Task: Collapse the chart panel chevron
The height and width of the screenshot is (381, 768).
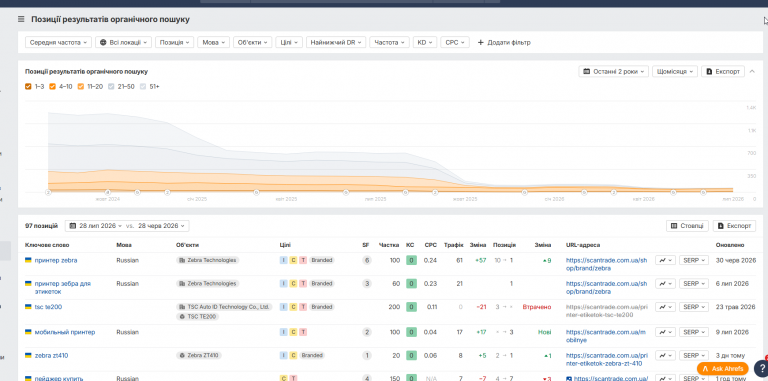Action: click(x=752, y=71)
